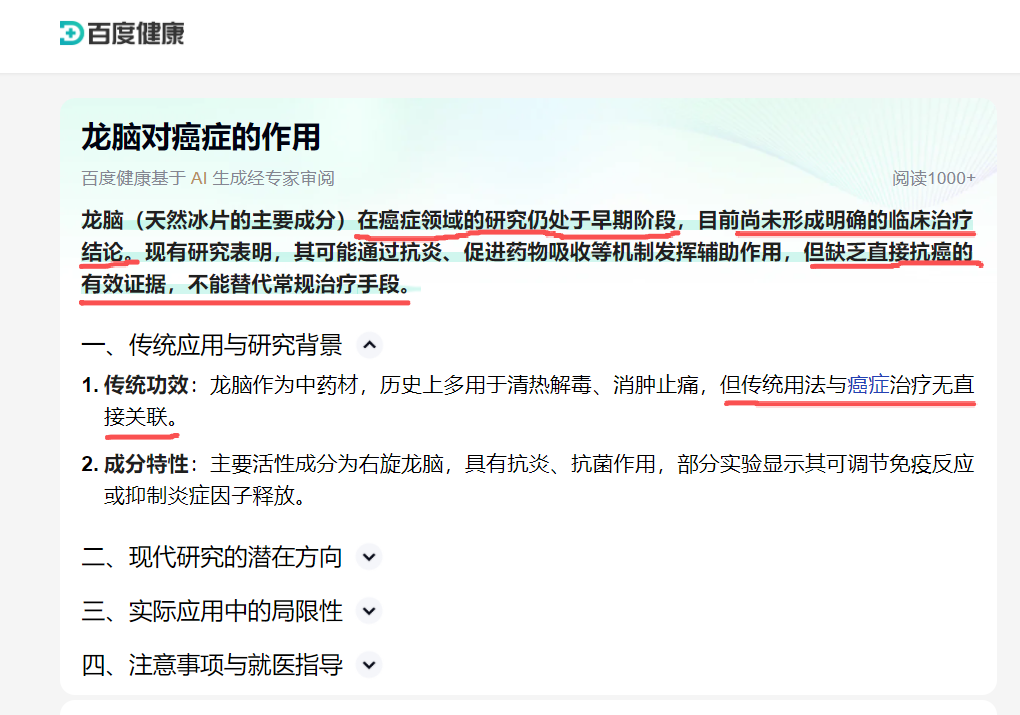Click the bold 成分特性 list label
This screenshot has height=715, width=1020.
pos(147,464)
